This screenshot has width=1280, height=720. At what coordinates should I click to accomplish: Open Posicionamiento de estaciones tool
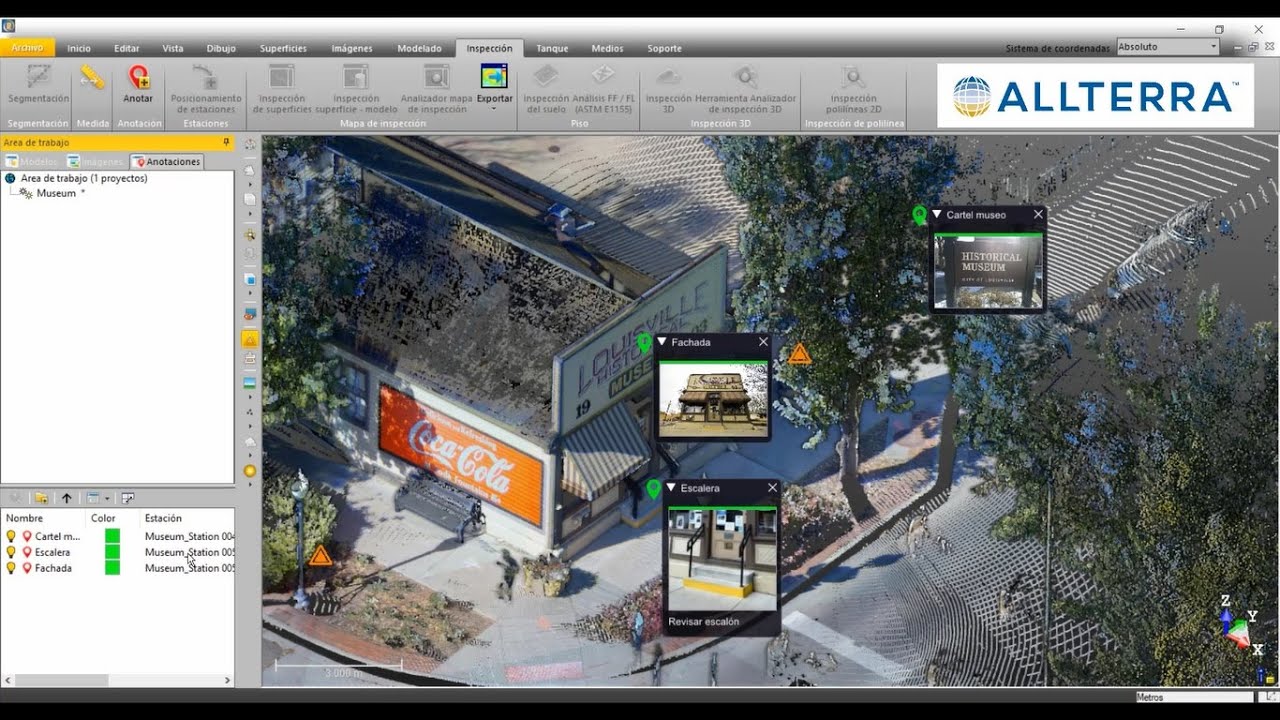tap(206, 89)
